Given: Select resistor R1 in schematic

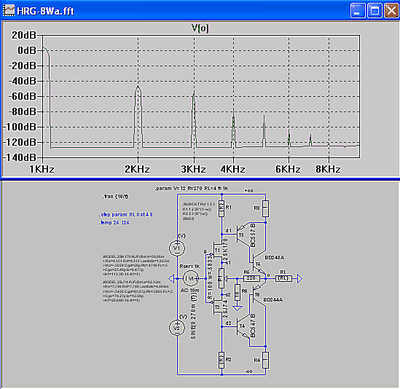Looking at the screenshot, I should 221,208.
